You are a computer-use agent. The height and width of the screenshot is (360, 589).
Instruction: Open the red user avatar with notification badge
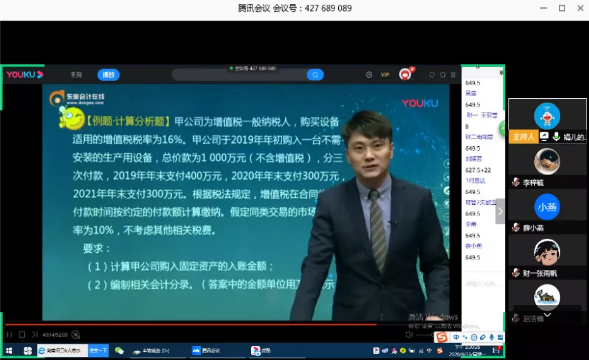(x=405, y=74)
